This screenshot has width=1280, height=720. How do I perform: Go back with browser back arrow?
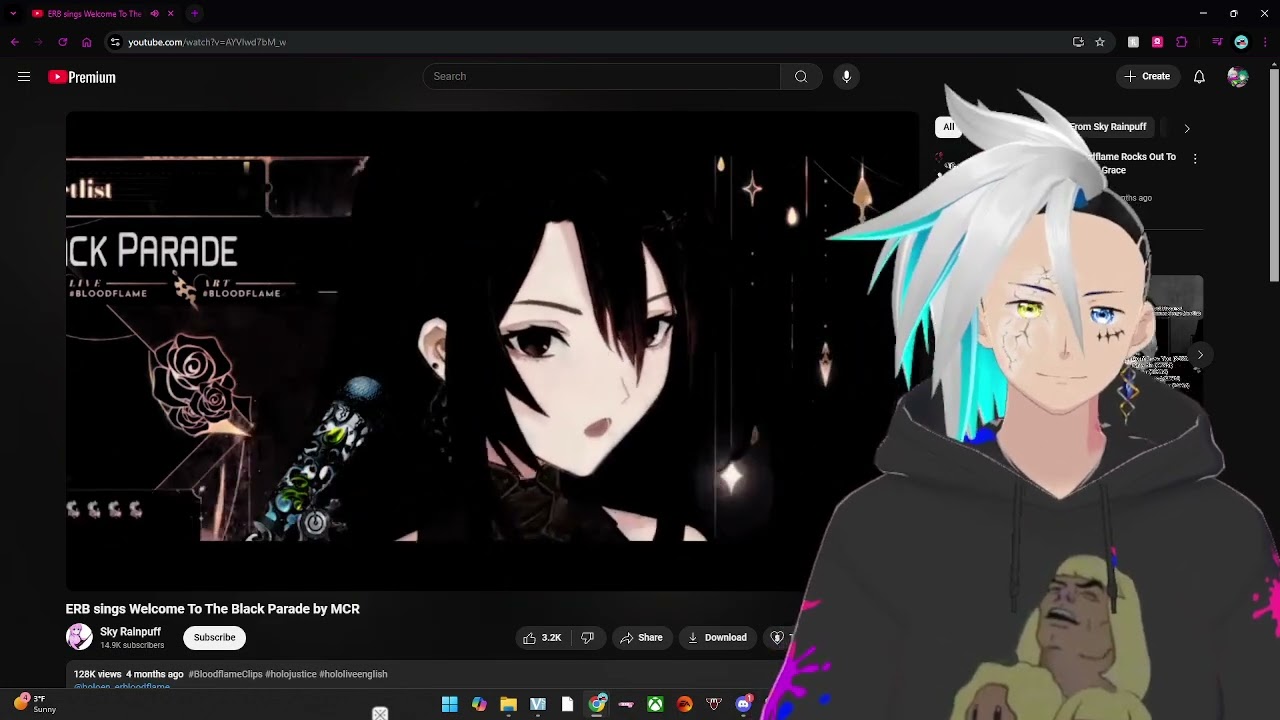pos(15,42)
